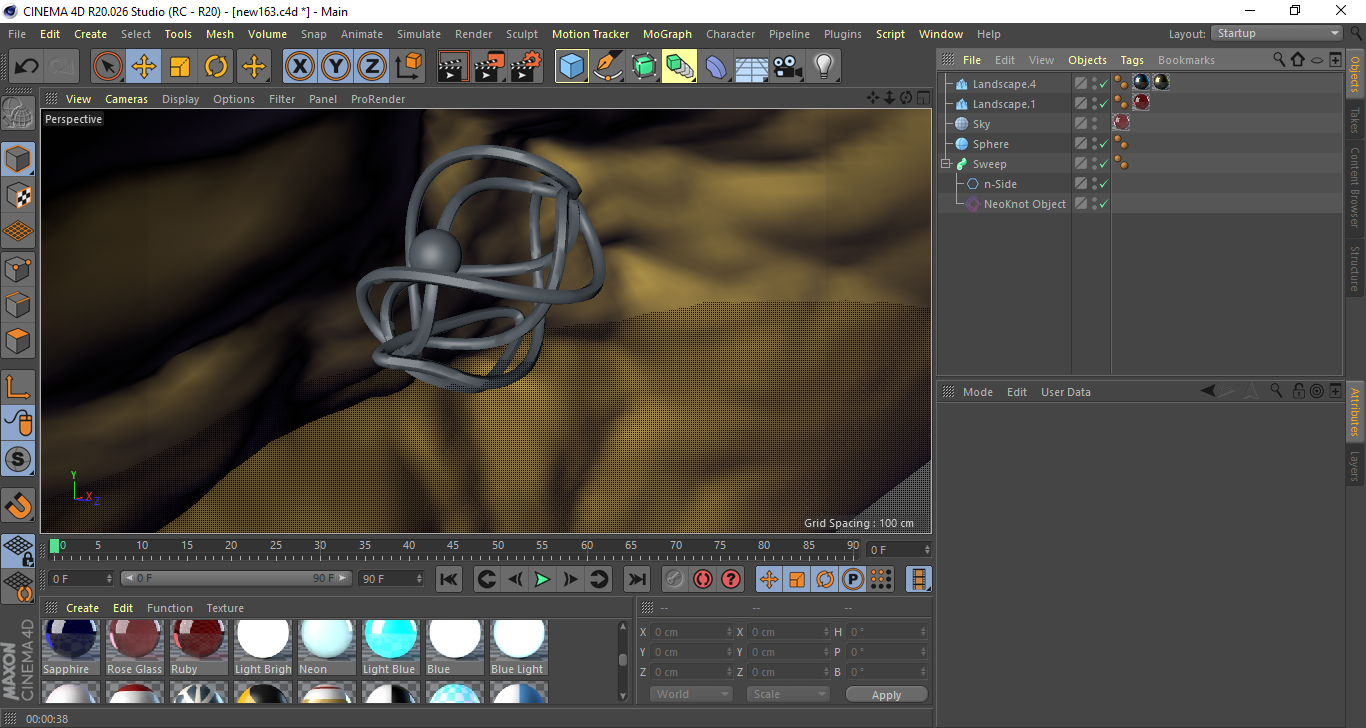
Task: Open the MoGraph menu
Action: coord(667,34)
